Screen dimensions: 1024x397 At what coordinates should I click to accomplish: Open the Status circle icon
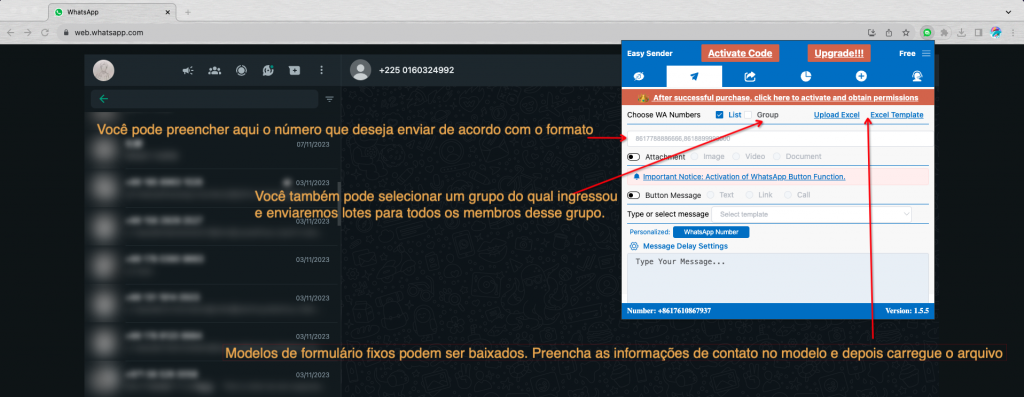(241, 71)
